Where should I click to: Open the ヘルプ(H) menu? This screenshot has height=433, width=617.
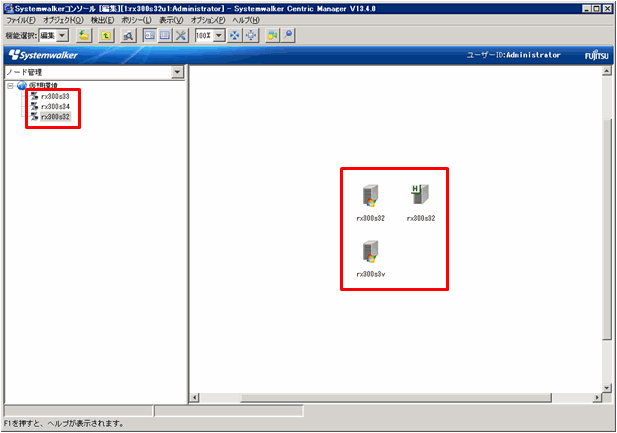point(246,20)
